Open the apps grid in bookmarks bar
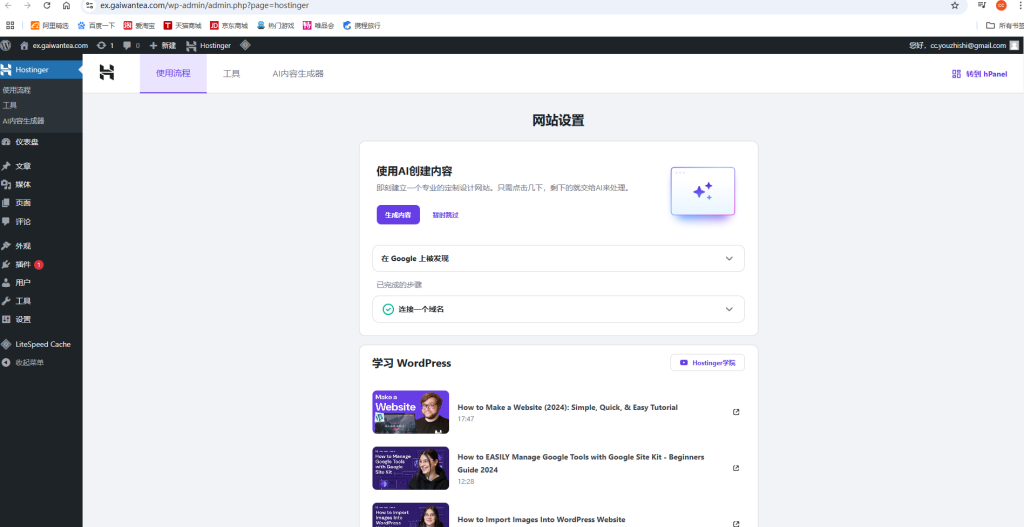 pyautogui.click(x=10, y=25)
